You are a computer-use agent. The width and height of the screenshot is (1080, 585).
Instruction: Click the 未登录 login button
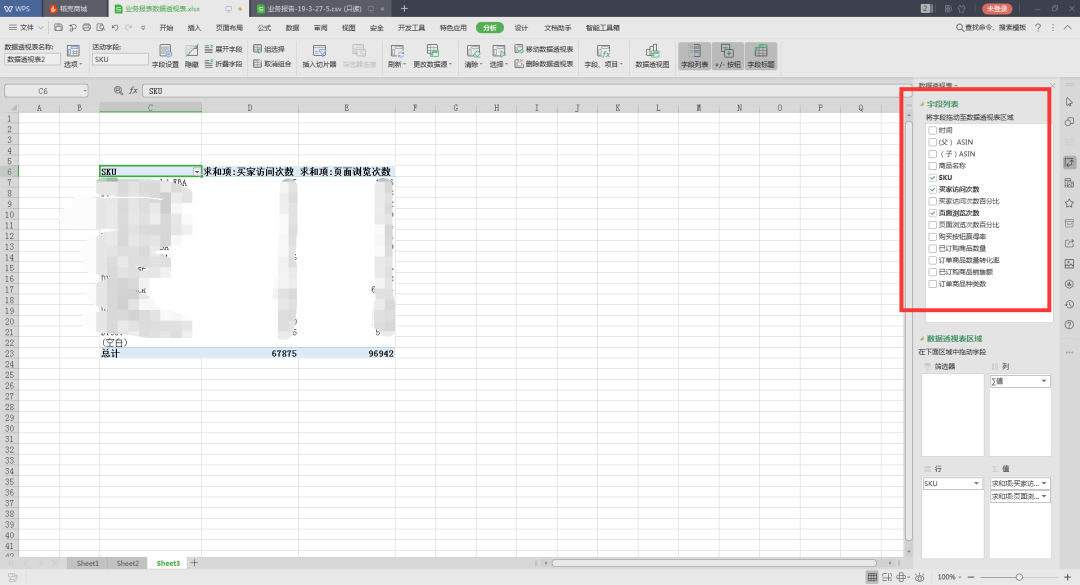(997, 8)
